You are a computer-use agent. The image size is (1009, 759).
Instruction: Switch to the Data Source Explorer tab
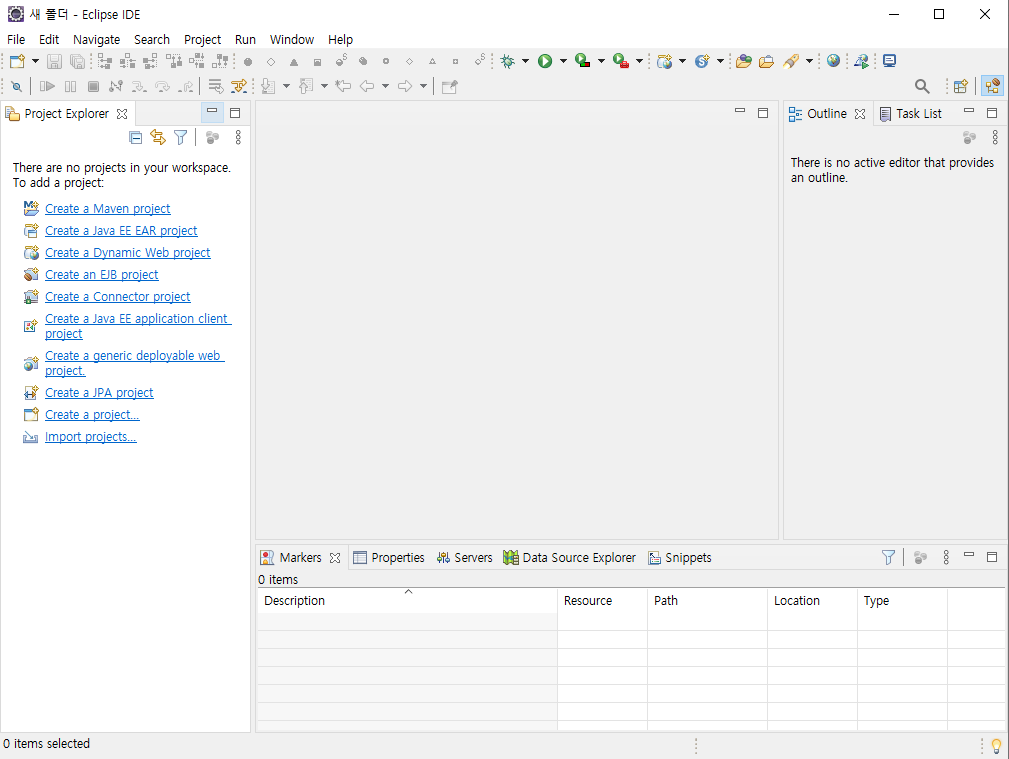coord(569,558)
